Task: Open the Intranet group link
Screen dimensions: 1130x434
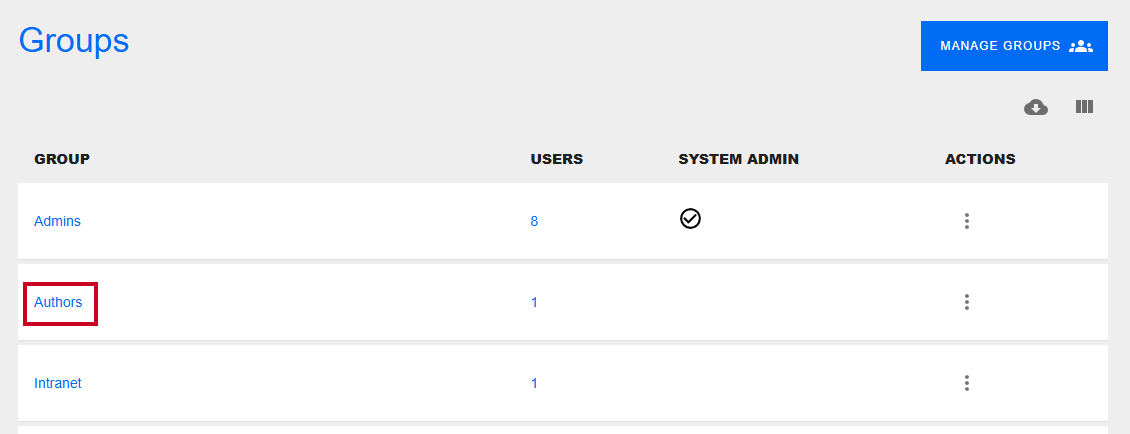Action: click(x=58, y=383)
